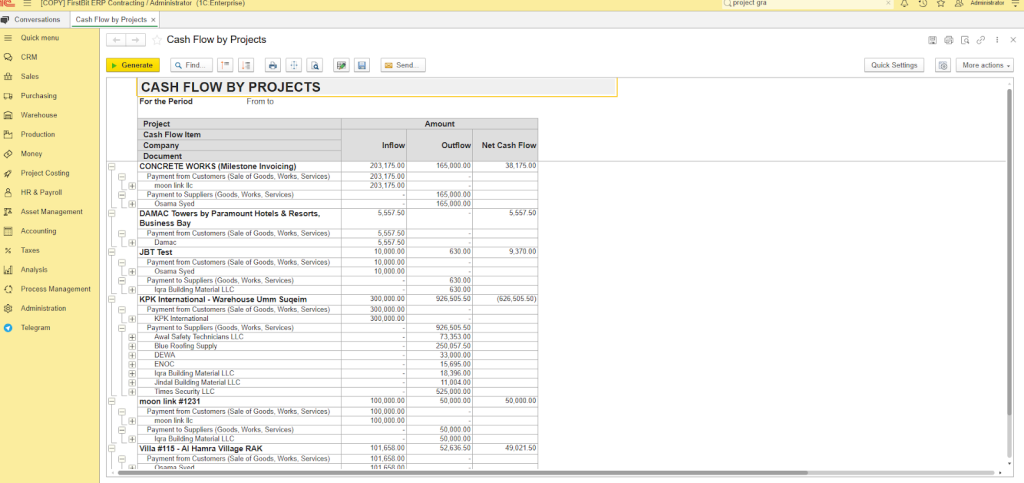Open the Purchasing section
The width and height of the screenshot is (1024, 483).
[x=39, y=96]
